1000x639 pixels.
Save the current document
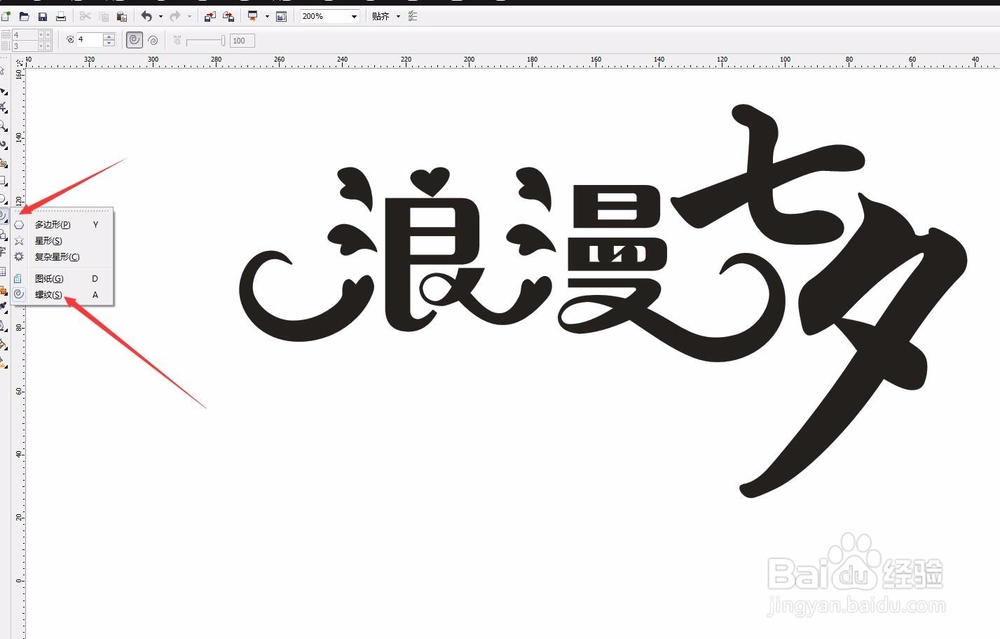(x=41, y=15)
